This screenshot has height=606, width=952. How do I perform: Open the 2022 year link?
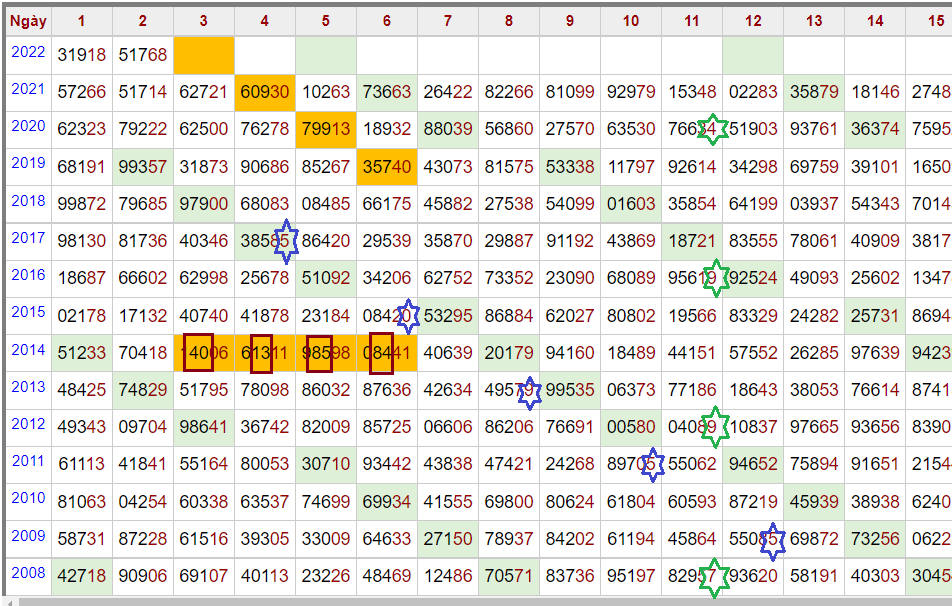pos(28,52)
